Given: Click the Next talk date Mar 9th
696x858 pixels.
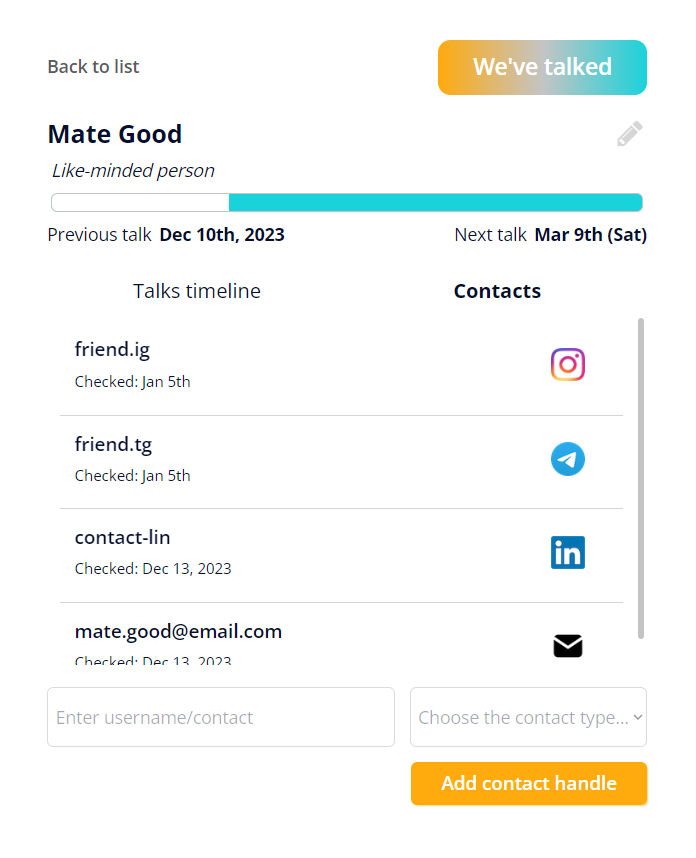Looking at the screenshot, I should click(x=590, y=235).
